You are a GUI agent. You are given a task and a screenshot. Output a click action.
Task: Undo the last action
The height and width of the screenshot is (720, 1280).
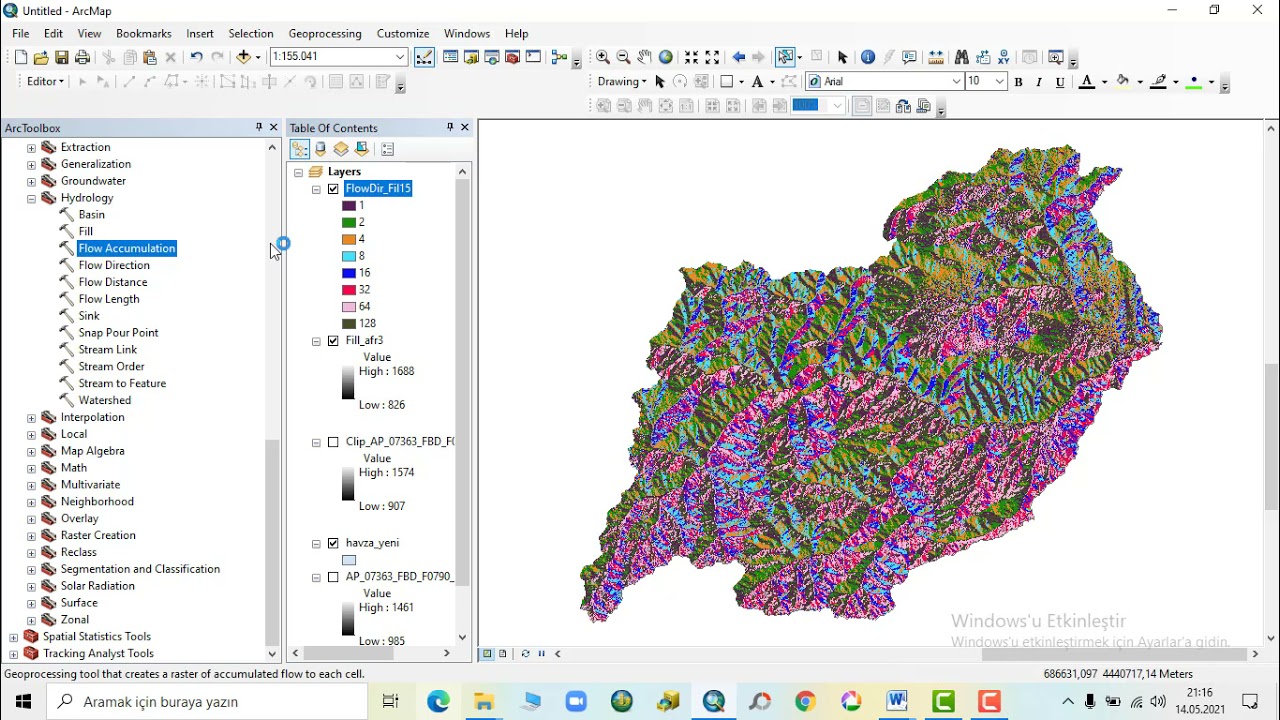196,58
